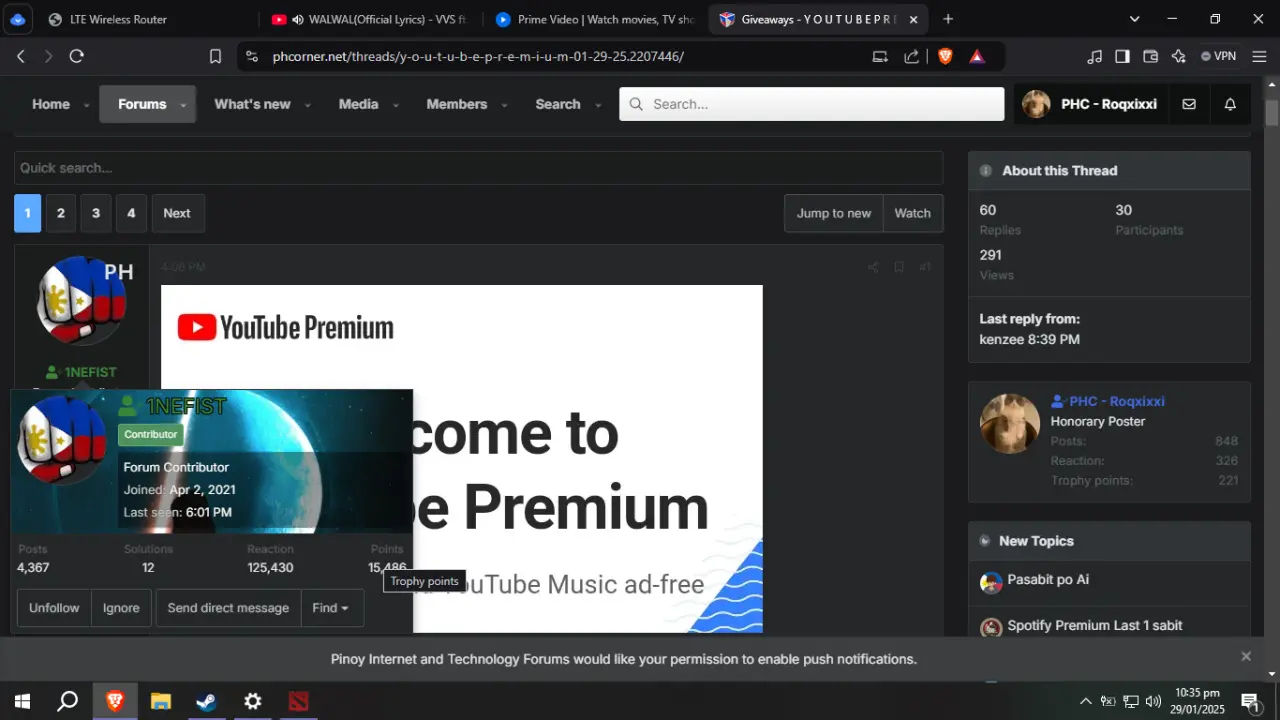Open the Brave Wallet icon

(1151, 57)
